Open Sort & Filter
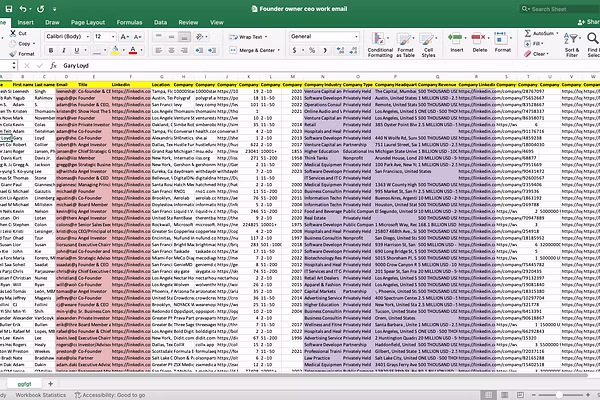The width and height of the screenshot is (600, 400). point(572,45)
